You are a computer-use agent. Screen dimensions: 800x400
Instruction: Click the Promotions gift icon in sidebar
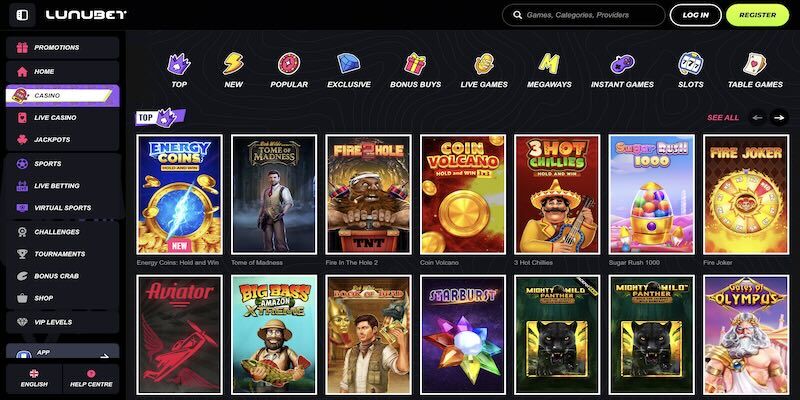[x=22, y=47]
